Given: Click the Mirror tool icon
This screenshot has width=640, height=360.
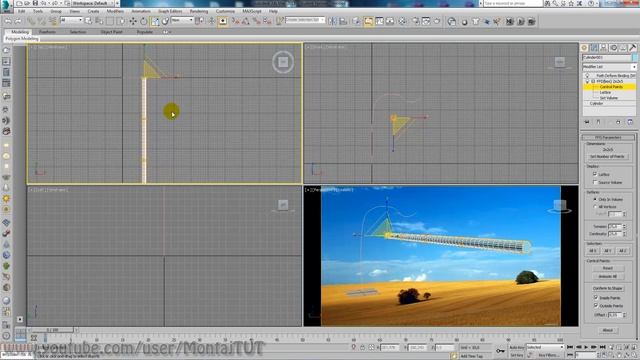Looking at the screenshot, I should coord(332,21).
